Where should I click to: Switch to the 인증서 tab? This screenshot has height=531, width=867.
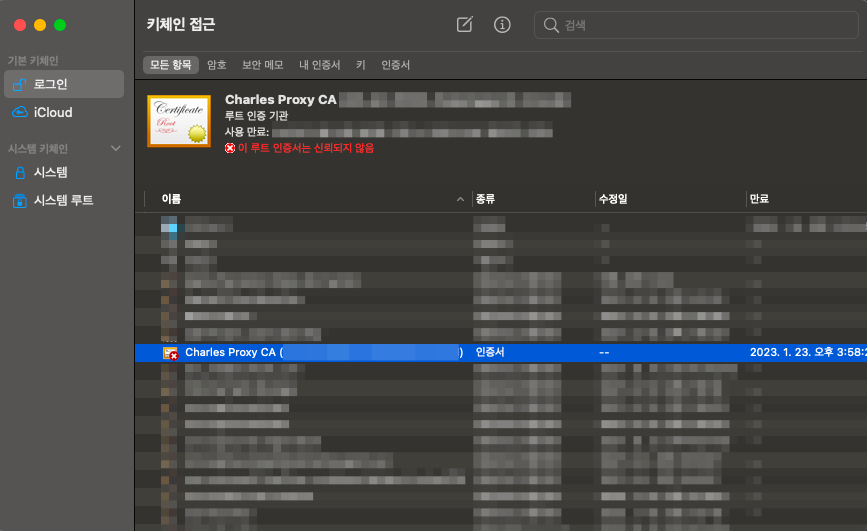[x=395, y=65]
